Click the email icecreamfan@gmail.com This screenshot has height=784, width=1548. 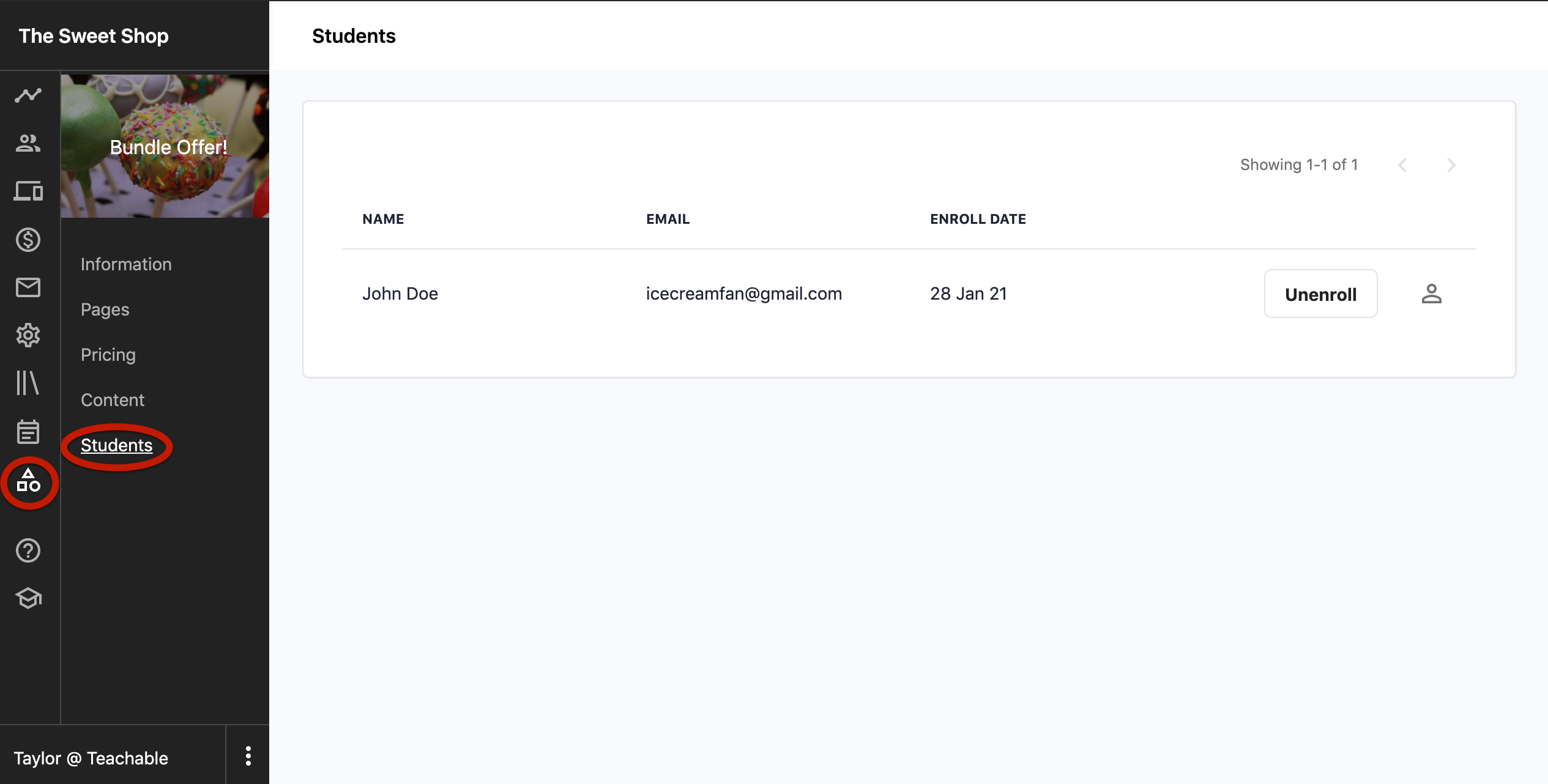coord(744,294)
